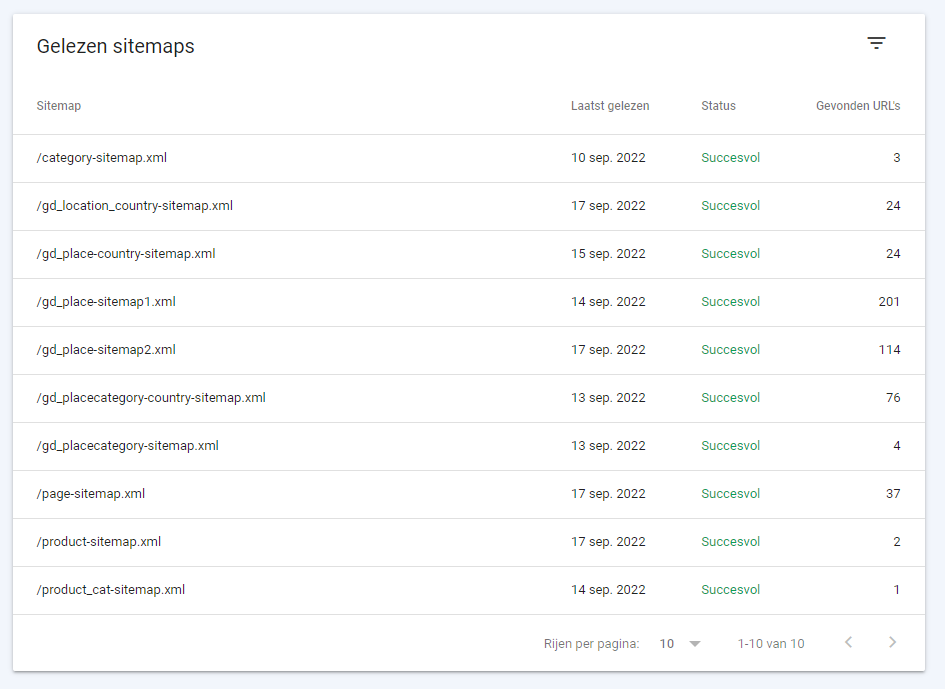
Task: Click Succesvol status for /category-sitemap.xml
Action: [x=730, y=158]
